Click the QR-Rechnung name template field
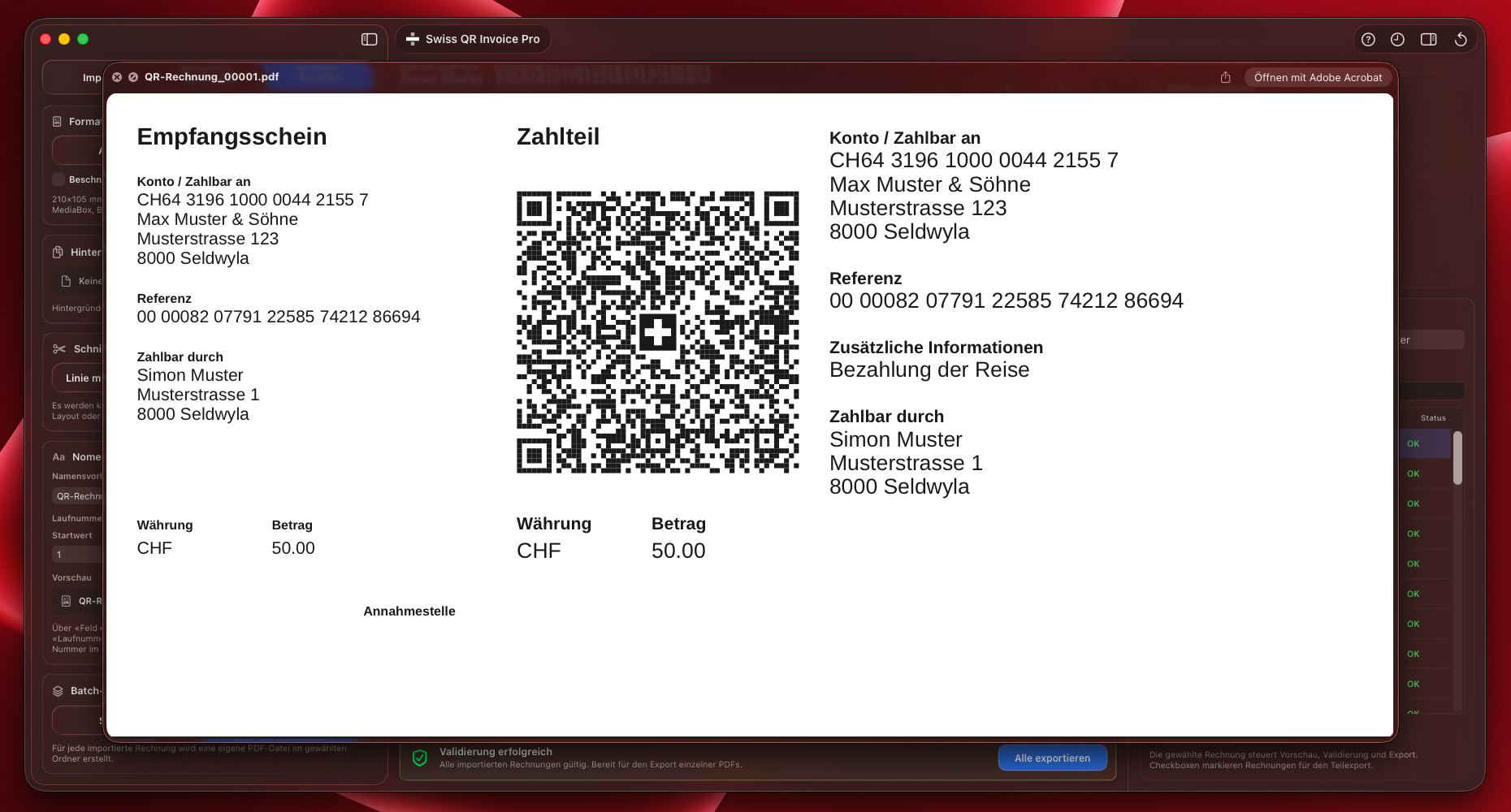This screenshot has height=812, width=1511. pos(78,495)
